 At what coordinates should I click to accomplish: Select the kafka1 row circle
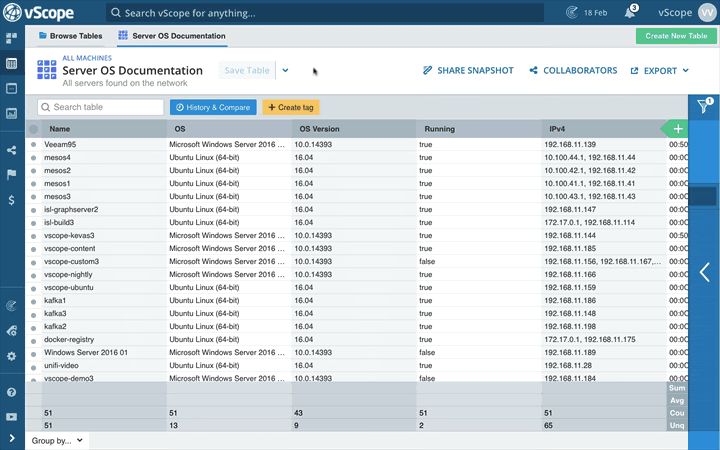[33, 301]
